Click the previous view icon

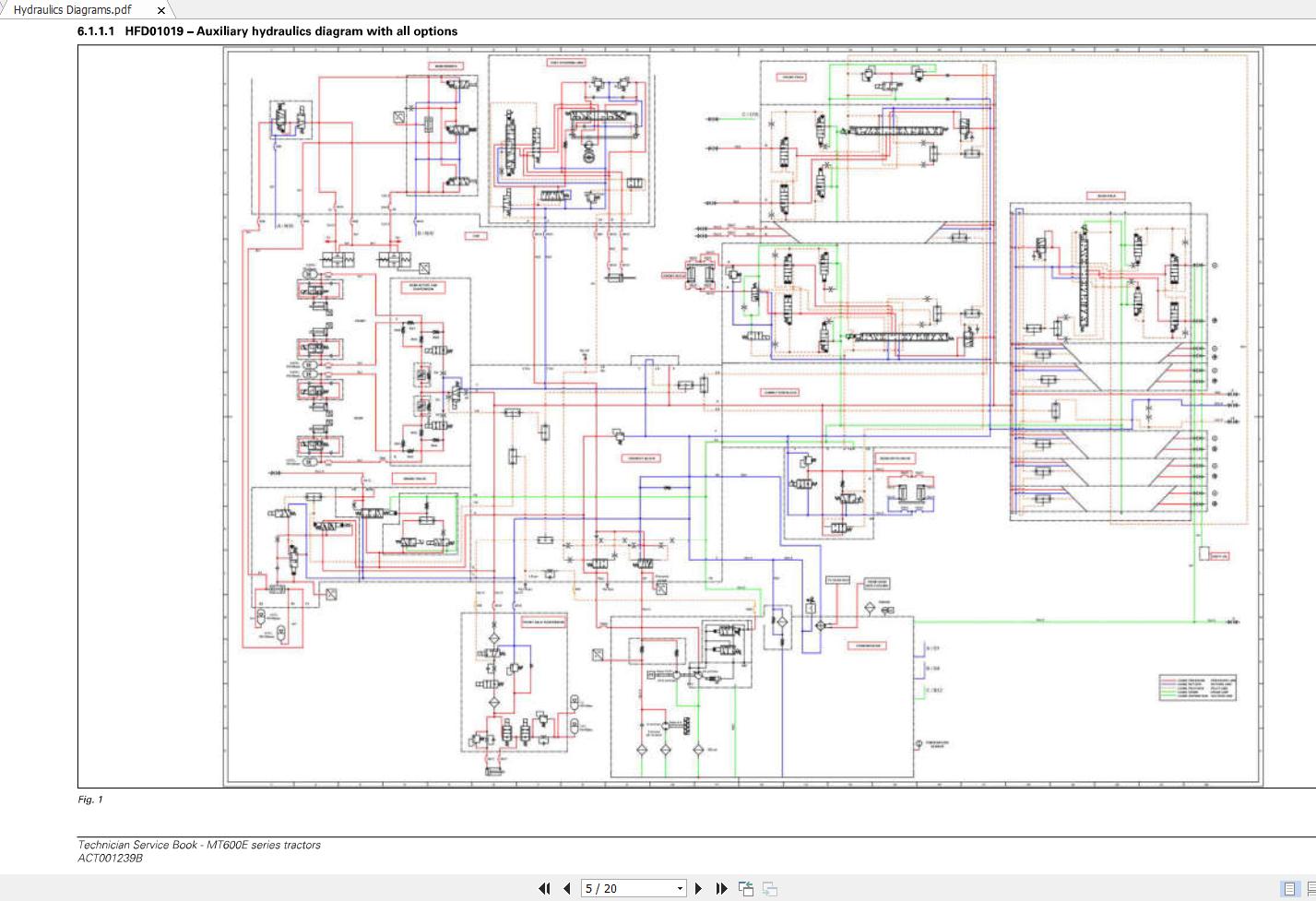746,888
